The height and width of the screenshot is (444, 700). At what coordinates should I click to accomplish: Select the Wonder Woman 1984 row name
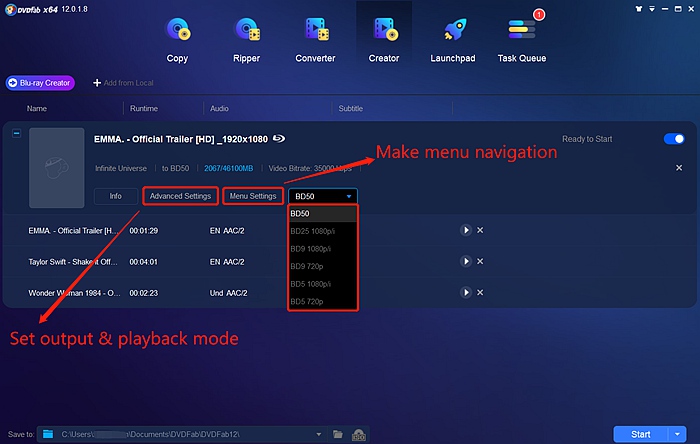tap(74, 293)
